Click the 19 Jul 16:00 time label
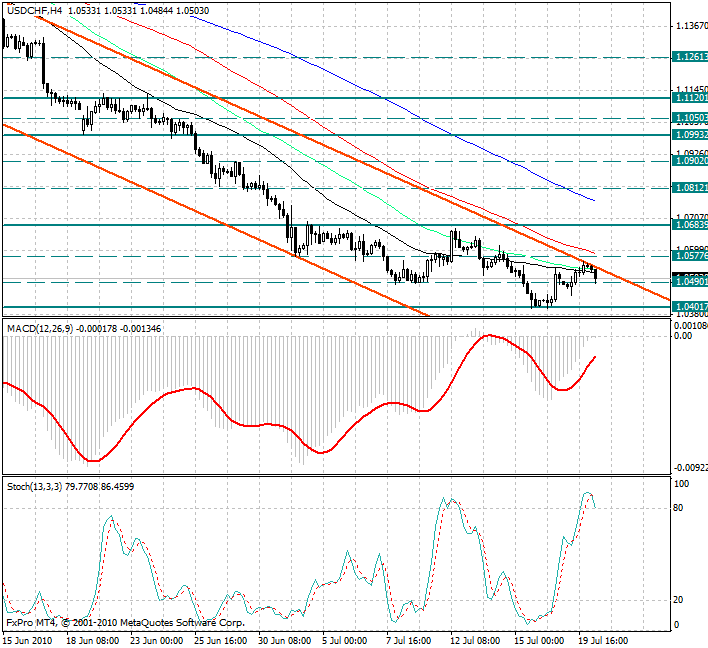 click(x=604, y=641)
